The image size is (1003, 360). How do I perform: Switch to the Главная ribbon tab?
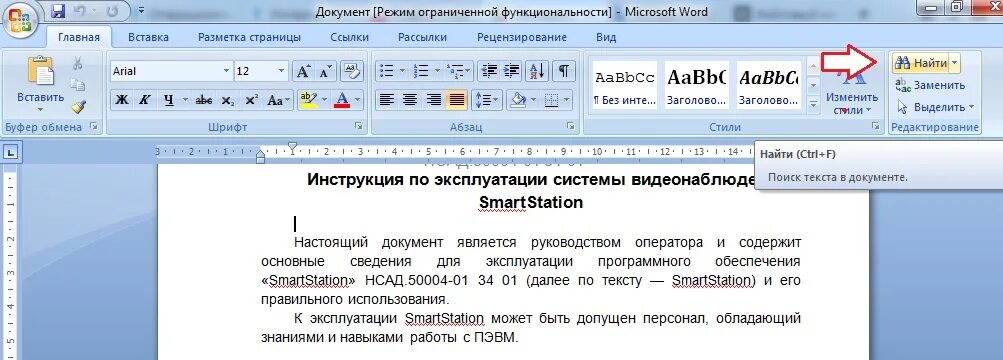tap(79, 37)
